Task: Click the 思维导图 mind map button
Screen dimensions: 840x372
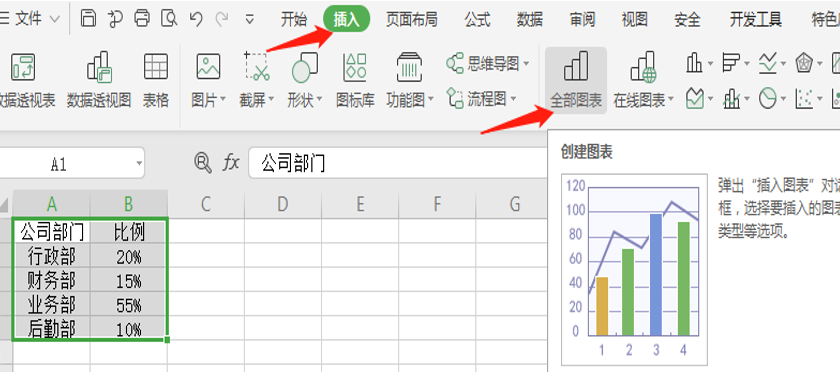Action: (x=483, y=64)
